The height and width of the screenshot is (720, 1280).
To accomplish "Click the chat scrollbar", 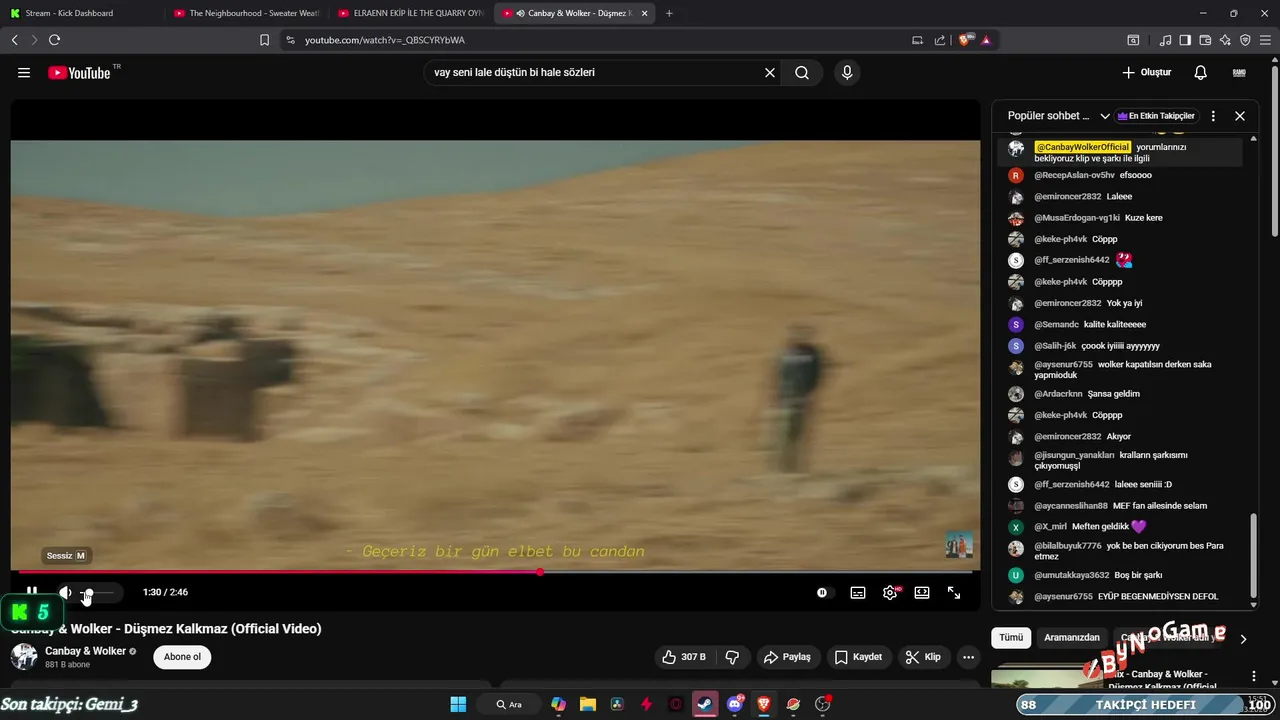I will click(x=1254, y=556).
